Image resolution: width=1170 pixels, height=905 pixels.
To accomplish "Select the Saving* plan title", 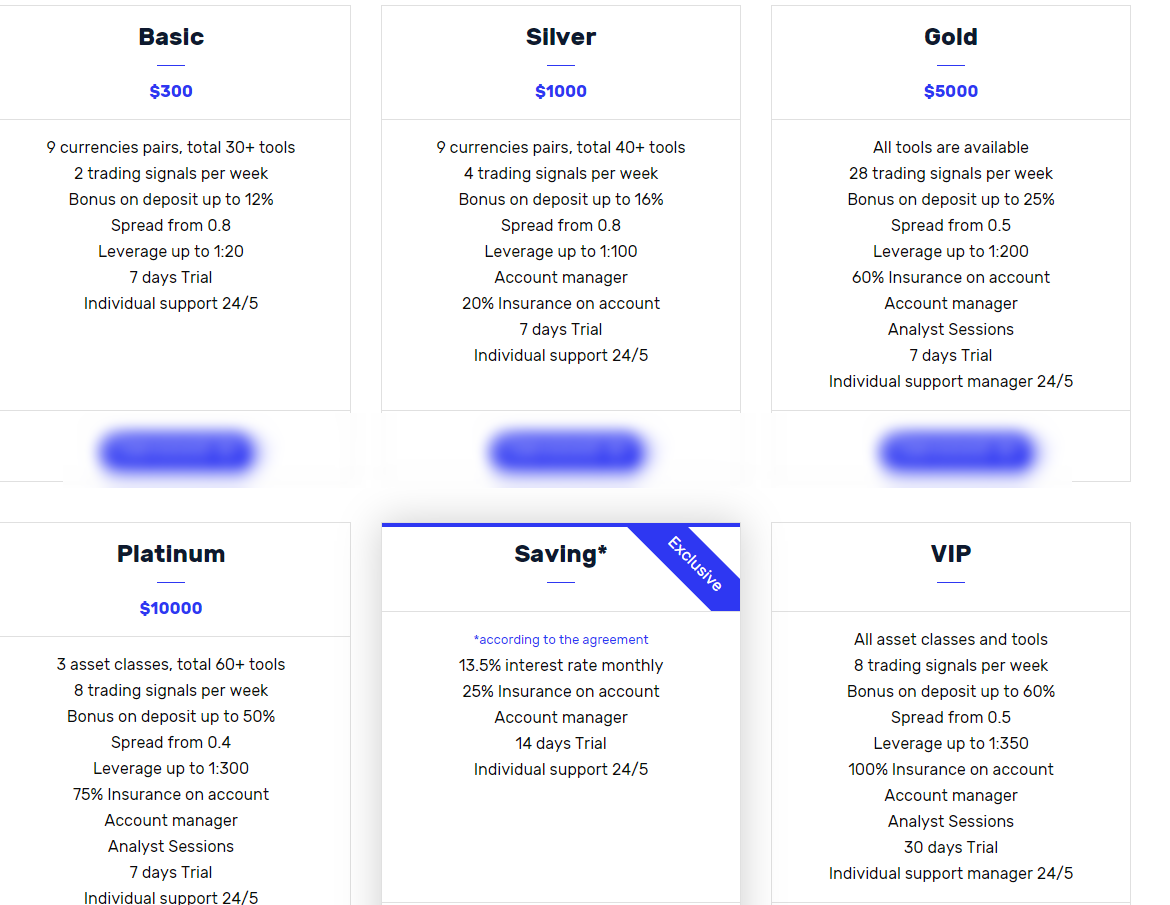I will (561, 554).
